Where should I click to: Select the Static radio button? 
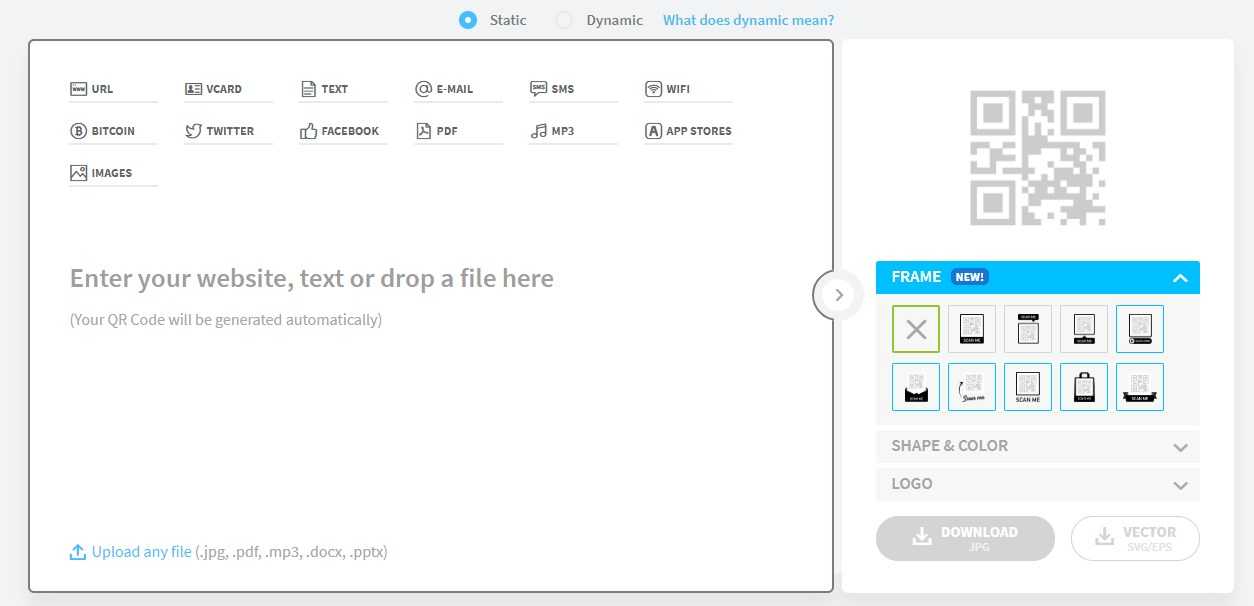pyautogui.click(x=467, y=20)
